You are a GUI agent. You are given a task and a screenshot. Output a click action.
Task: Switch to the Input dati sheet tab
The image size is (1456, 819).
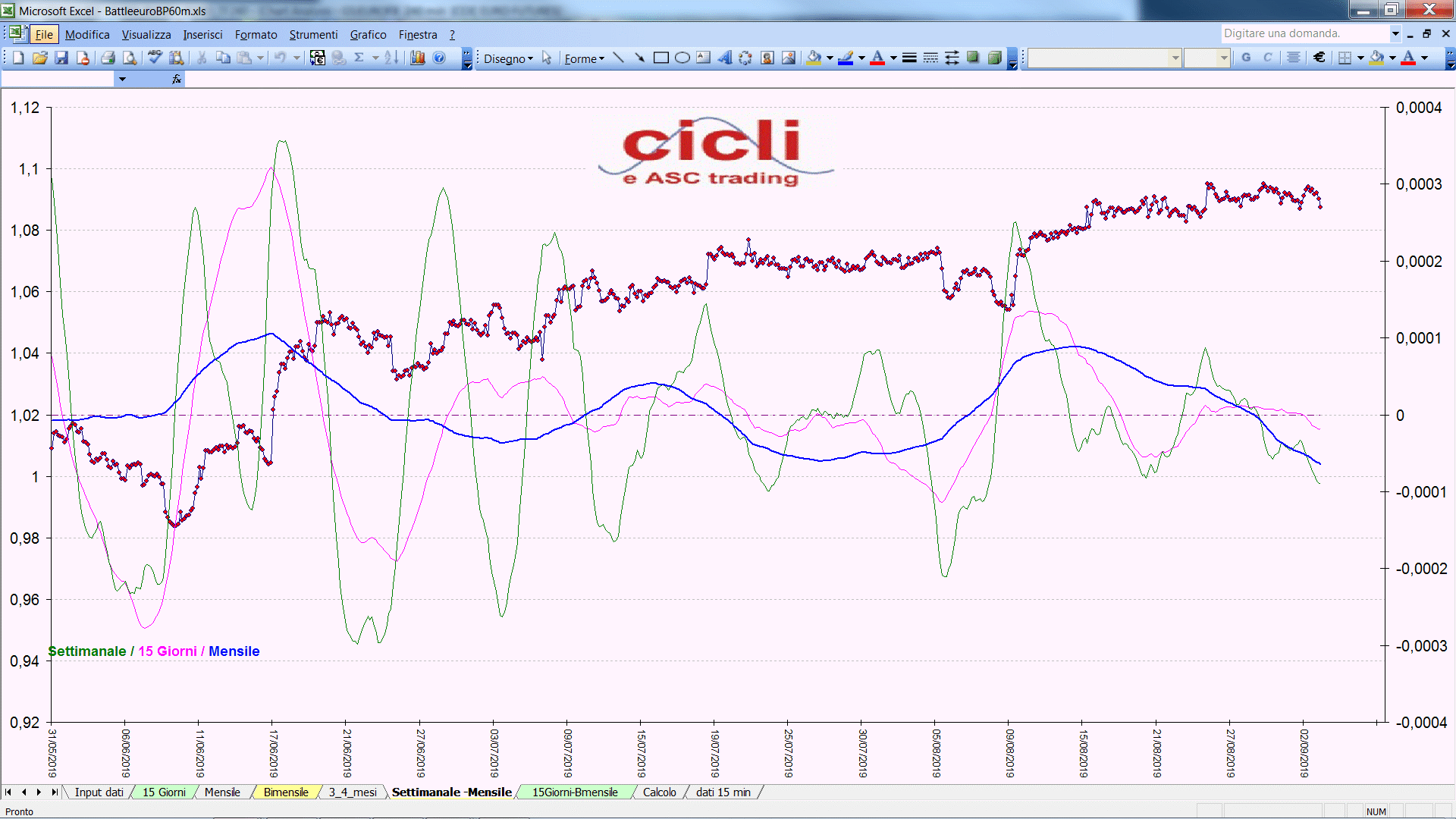click(99, 792)
